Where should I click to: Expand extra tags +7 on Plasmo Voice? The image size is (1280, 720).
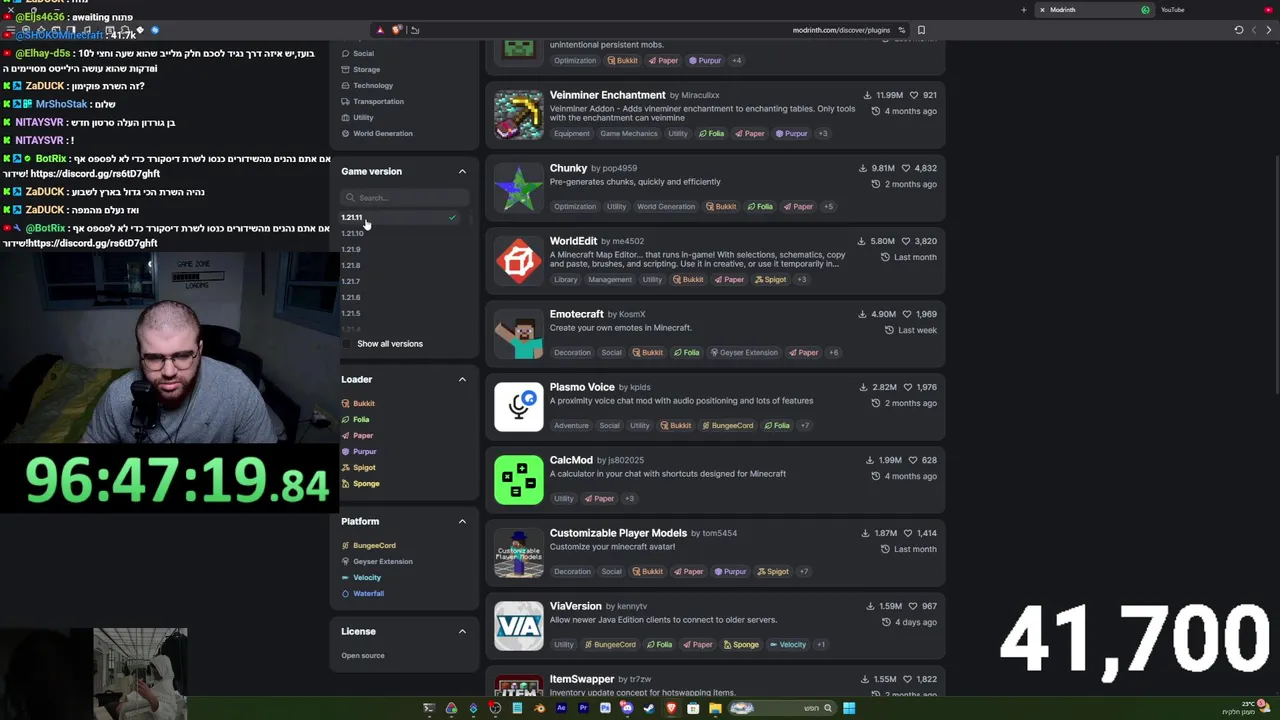tap(804, 425)
